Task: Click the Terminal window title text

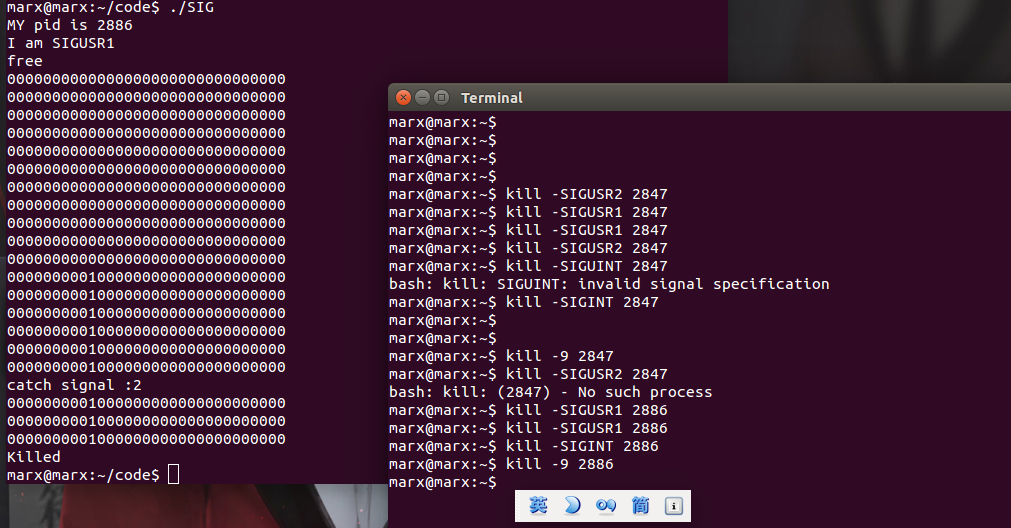Action: click(491, 98)
